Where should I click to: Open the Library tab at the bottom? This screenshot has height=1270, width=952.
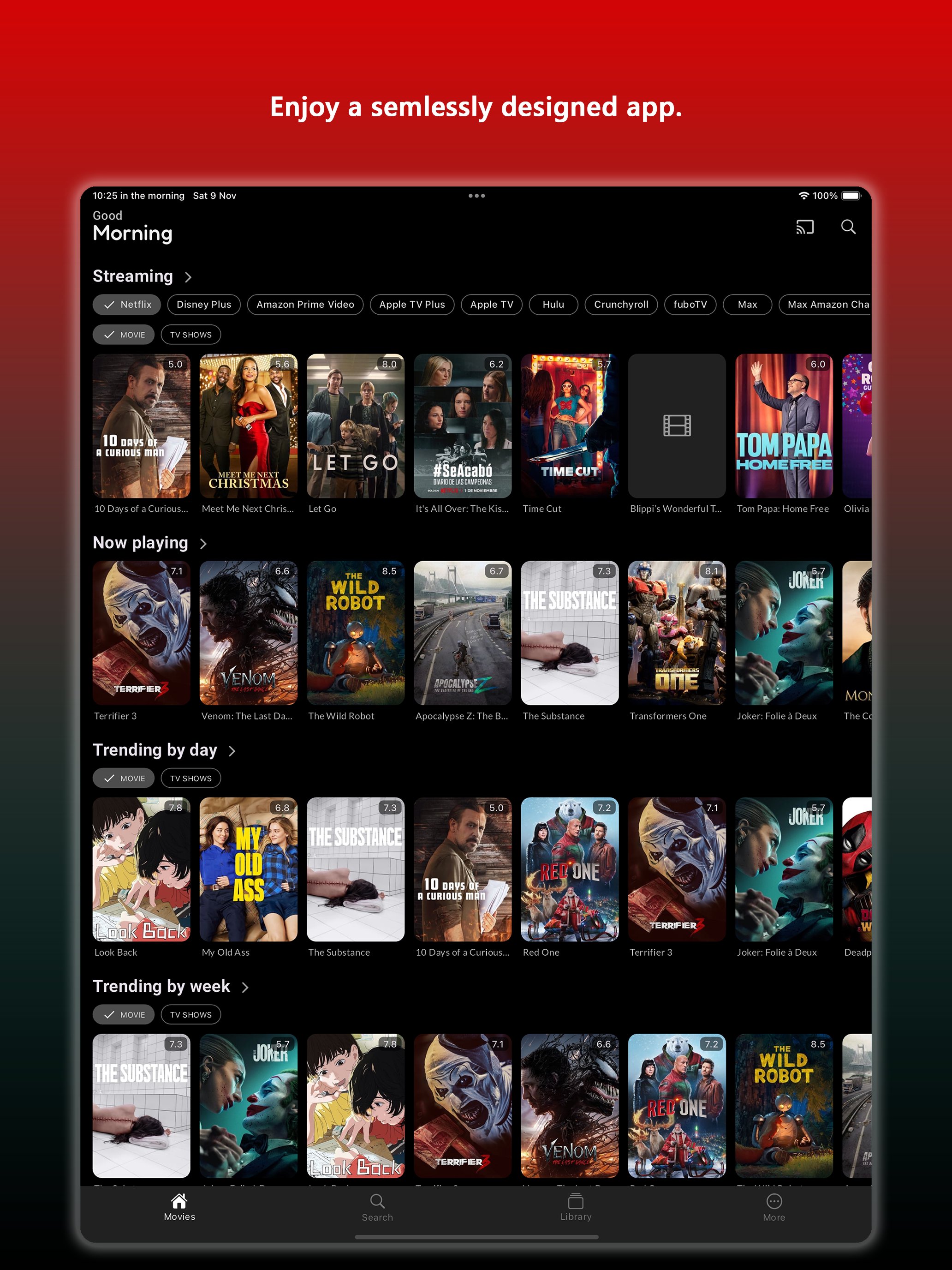click(576, 1210)
